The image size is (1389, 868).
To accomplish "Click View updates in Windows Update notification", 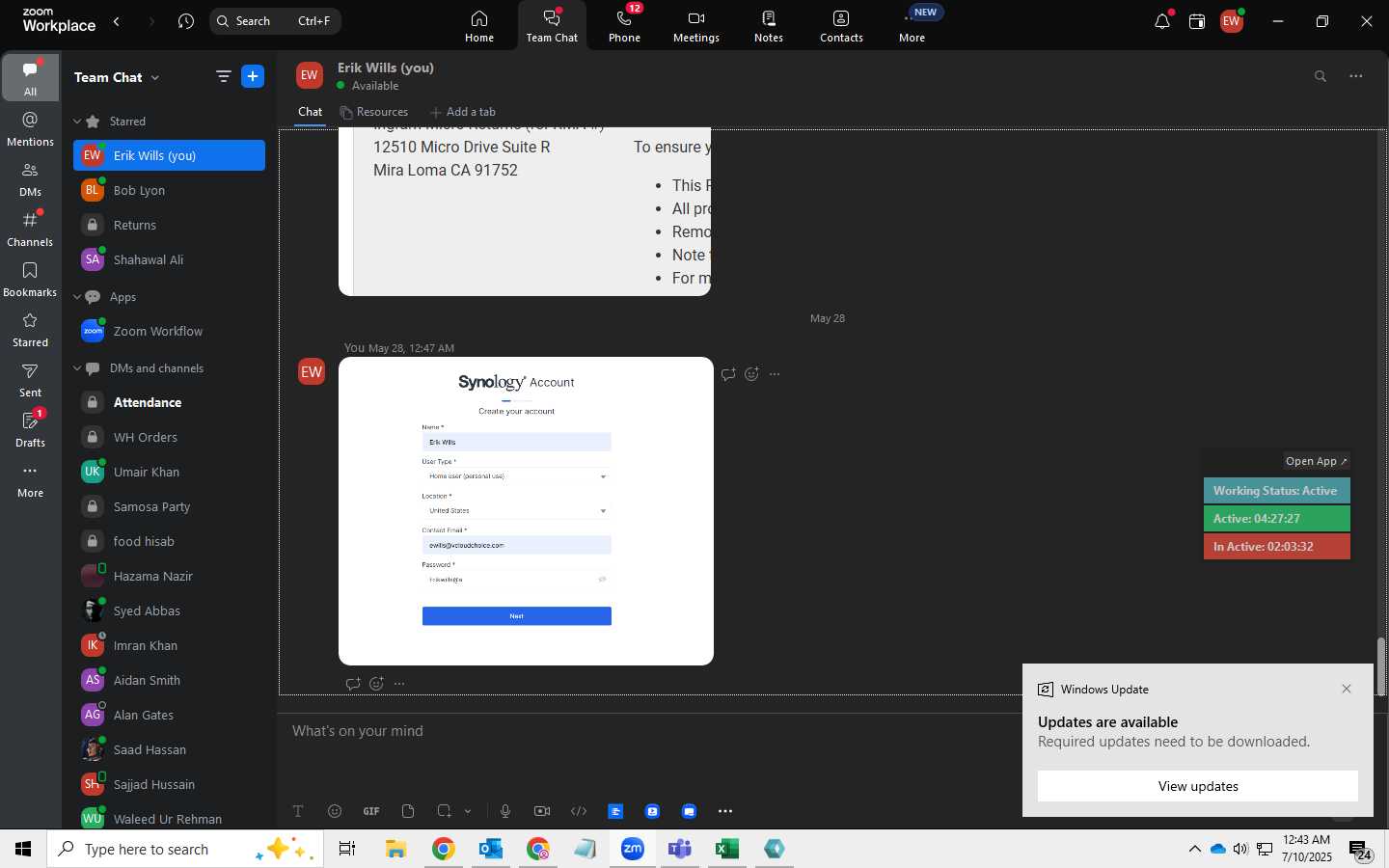I will tap(1198, 786).
